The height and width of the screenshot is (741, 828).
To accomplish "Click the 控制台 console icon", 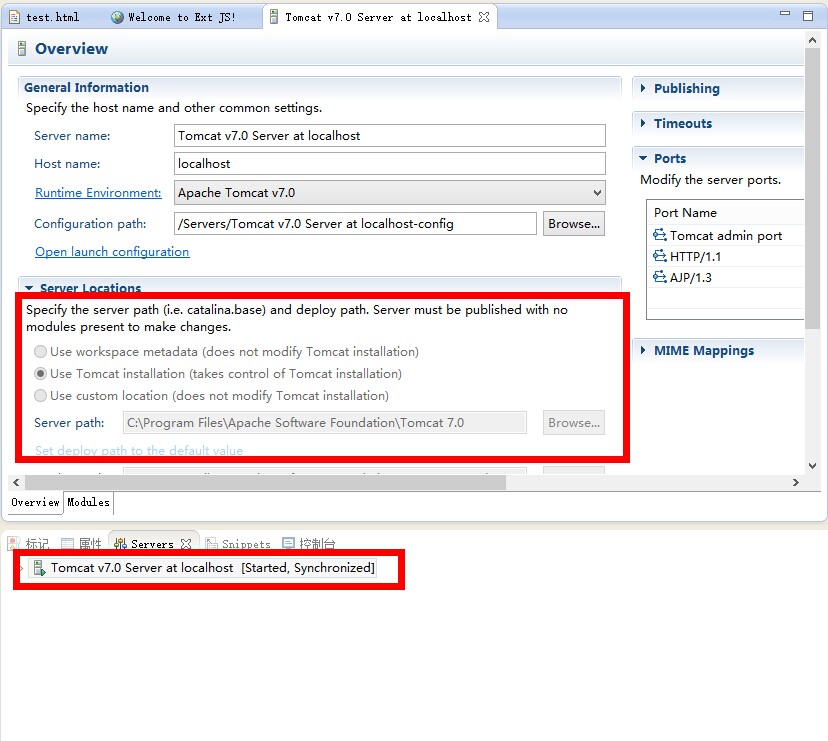I will click(288, 543).
